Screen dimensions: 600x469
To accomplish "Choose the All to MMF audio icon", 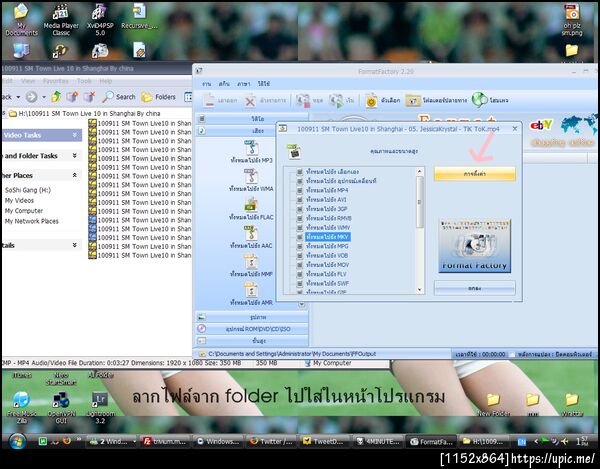I will (x=251, y=262).
